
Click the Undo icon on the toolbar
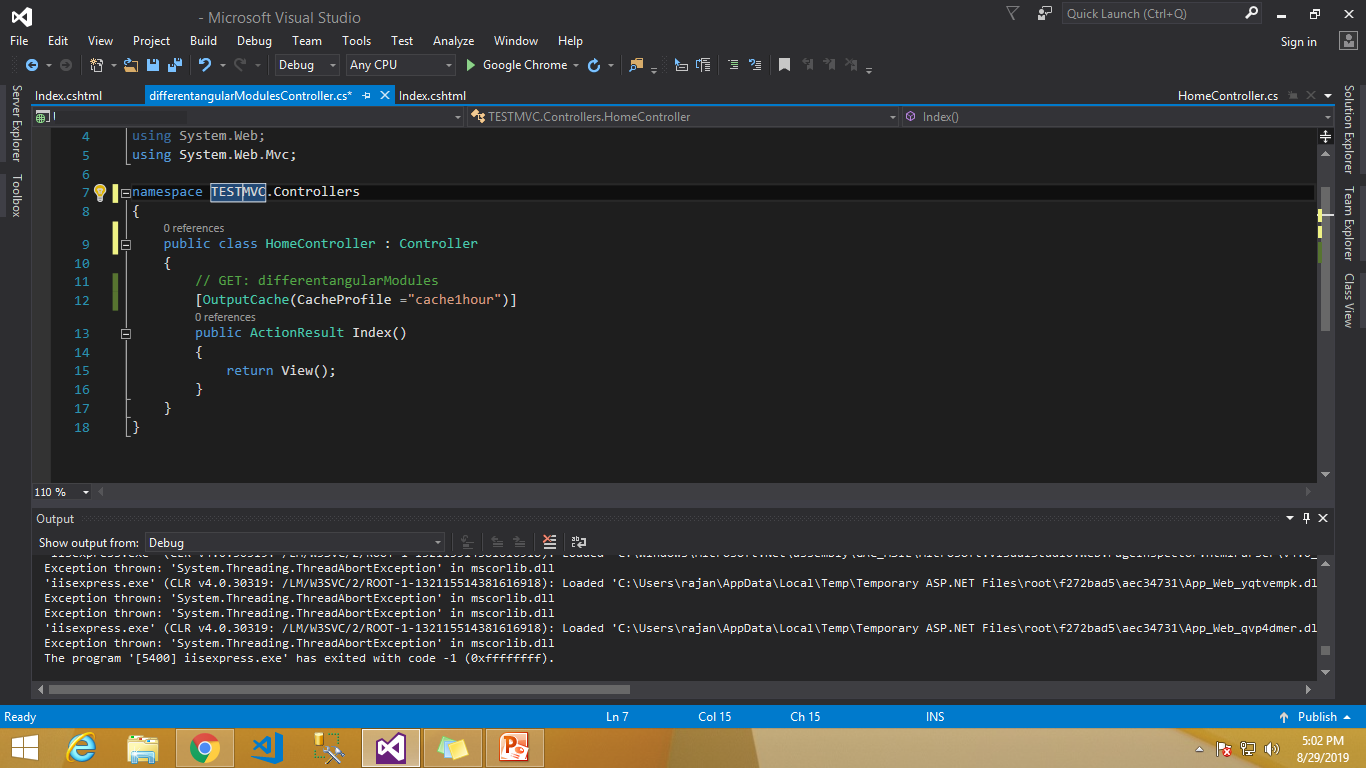[205, 65]
